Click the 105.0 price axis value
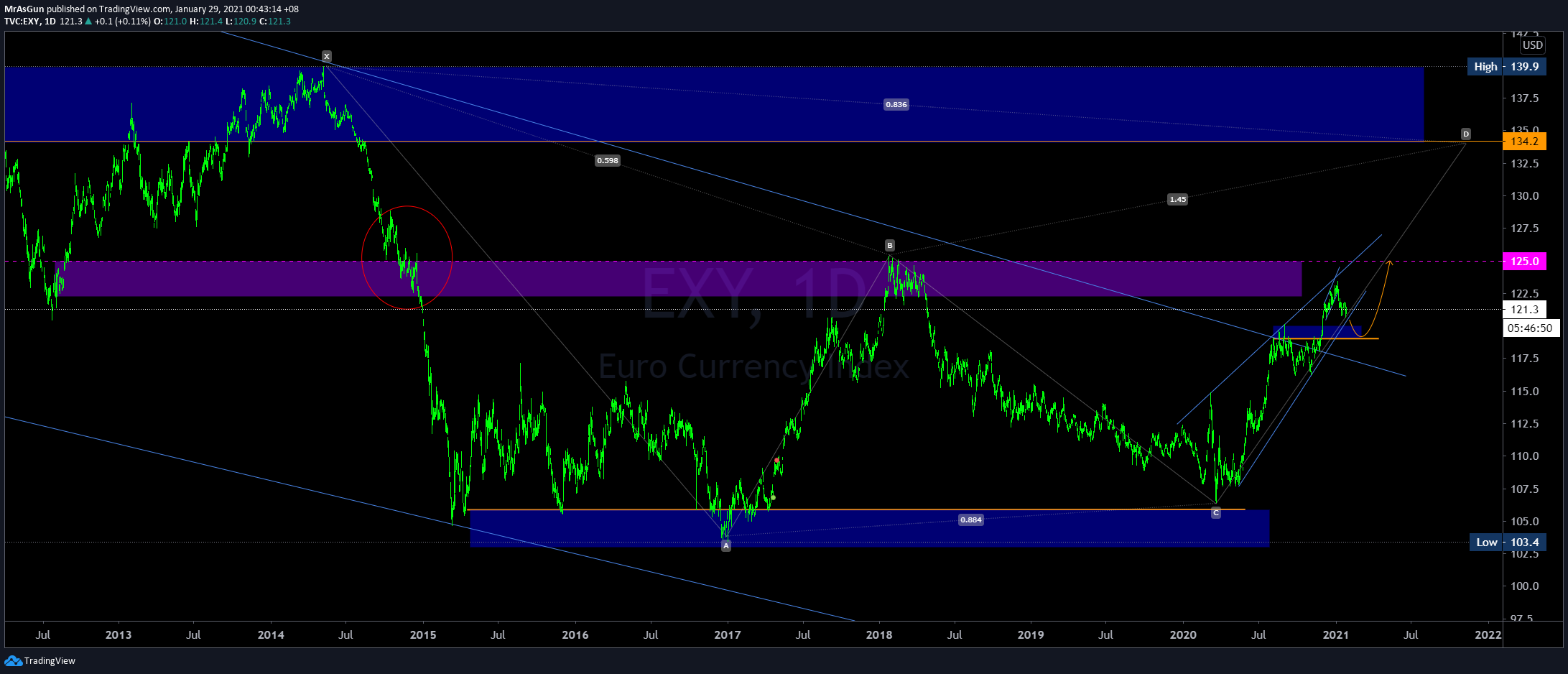Screen dimensions: 1568x674 (1525, 522)
